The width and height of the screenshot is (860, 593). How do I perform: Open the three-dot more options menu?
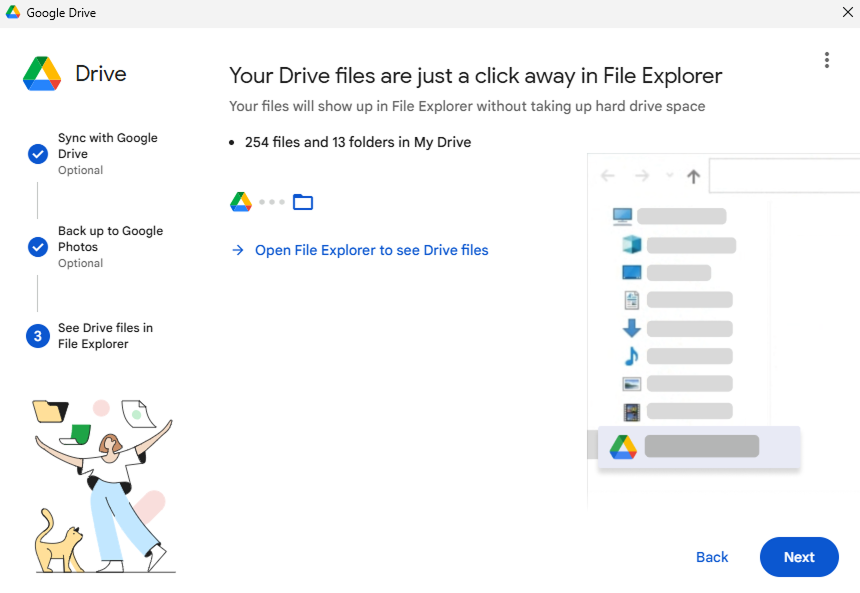(826, 60)
